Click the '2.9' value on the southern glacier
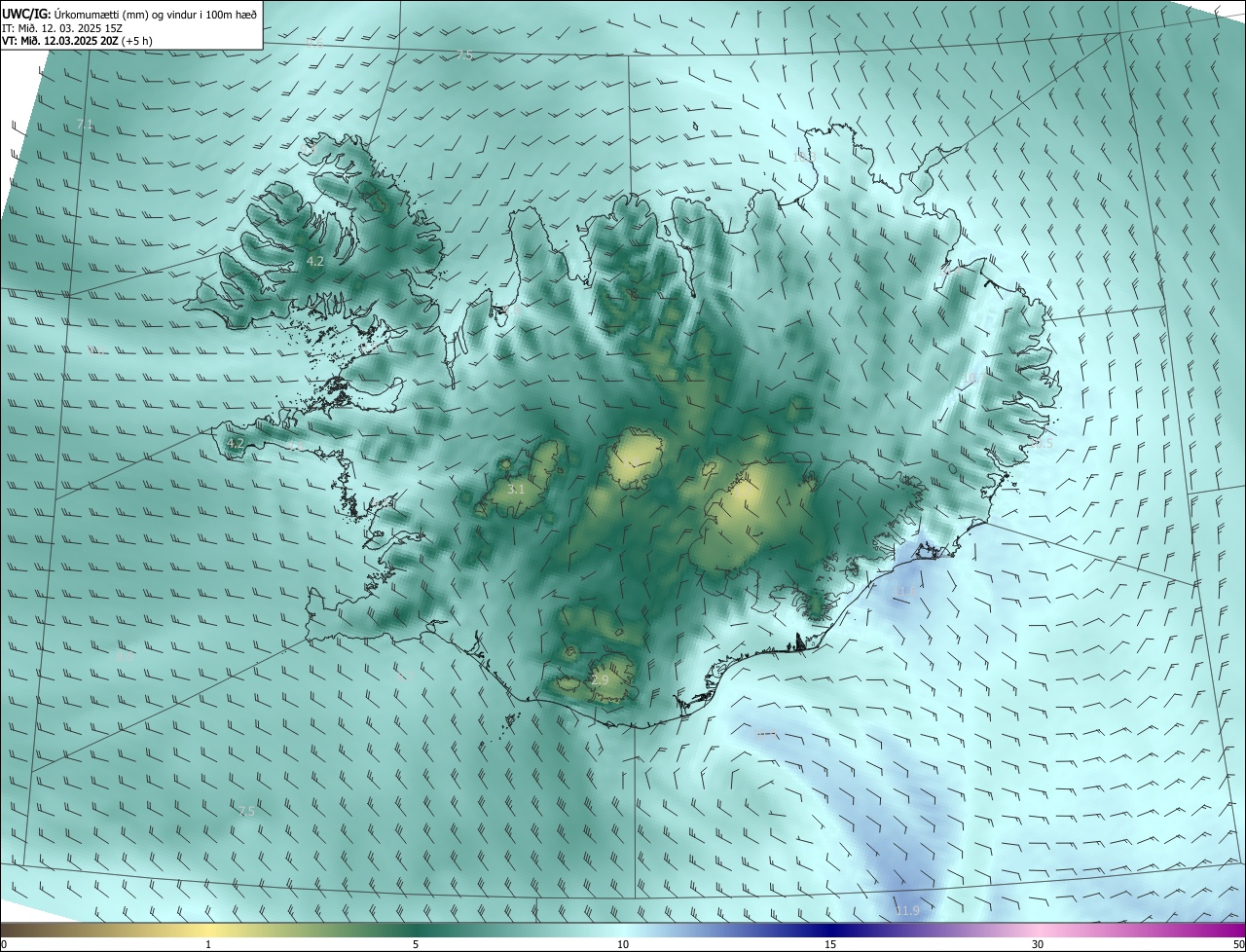Image resolution: width=1246 pixels, height=952 pixels. coord(600,679)
